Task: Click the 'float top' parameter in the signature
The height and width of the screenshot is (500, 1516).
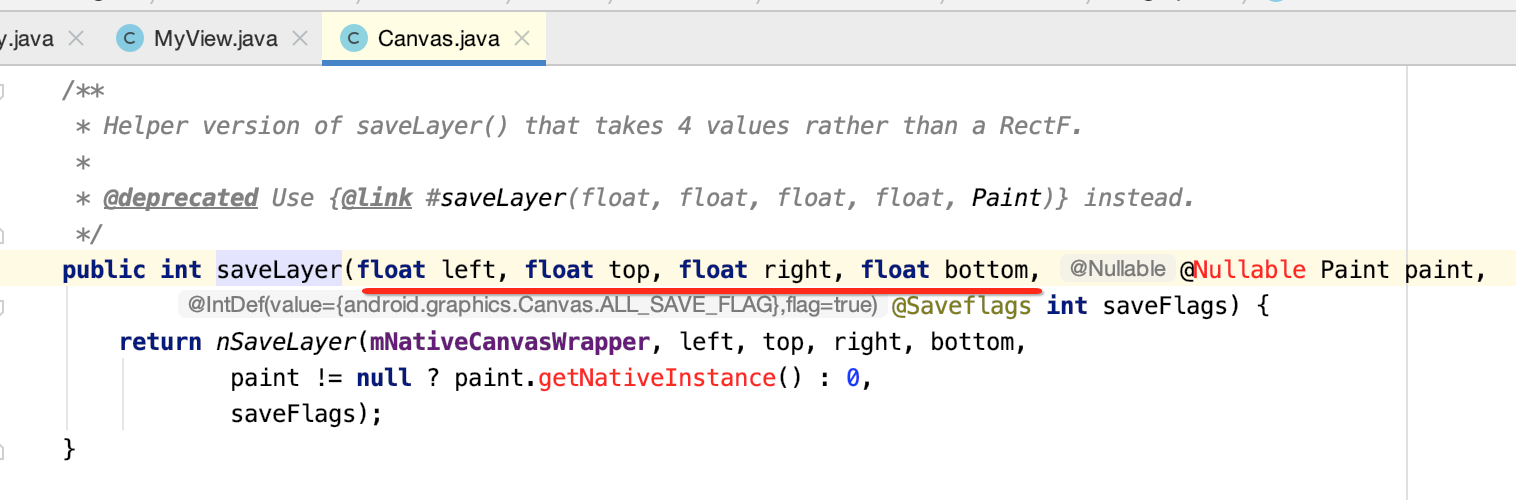Action: pyautogui.click(x=587, y=269)
